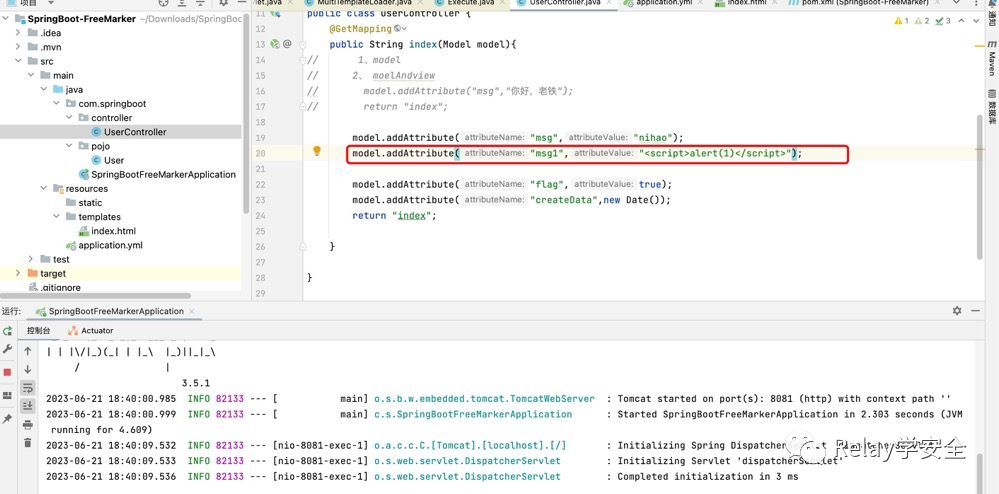
Task: Toggle soft-wrap in console
Action: (x=27, y=388)
